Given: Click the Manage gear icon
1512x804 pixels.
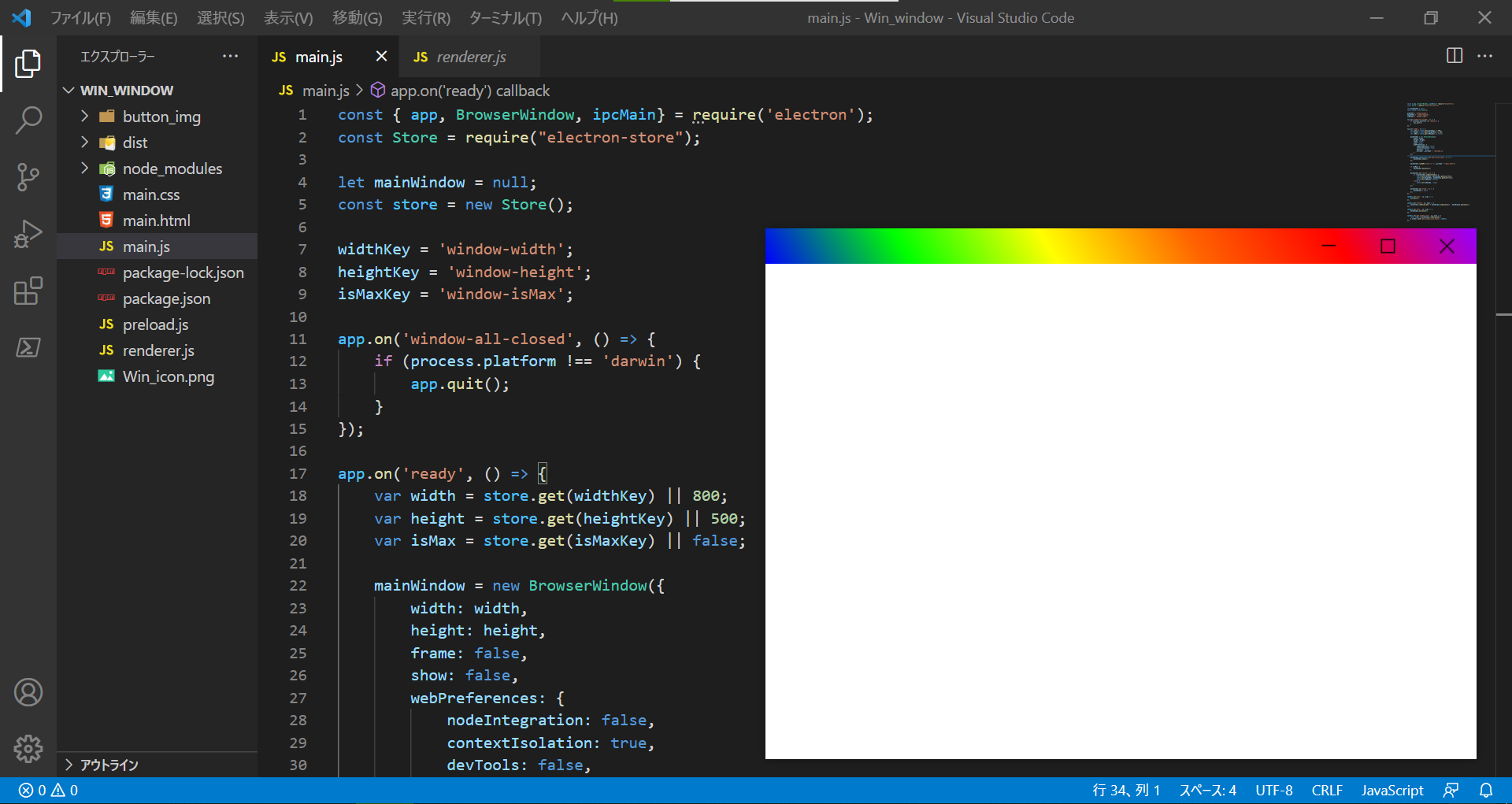Looking at the screenshot, I should tap(28, 749).
